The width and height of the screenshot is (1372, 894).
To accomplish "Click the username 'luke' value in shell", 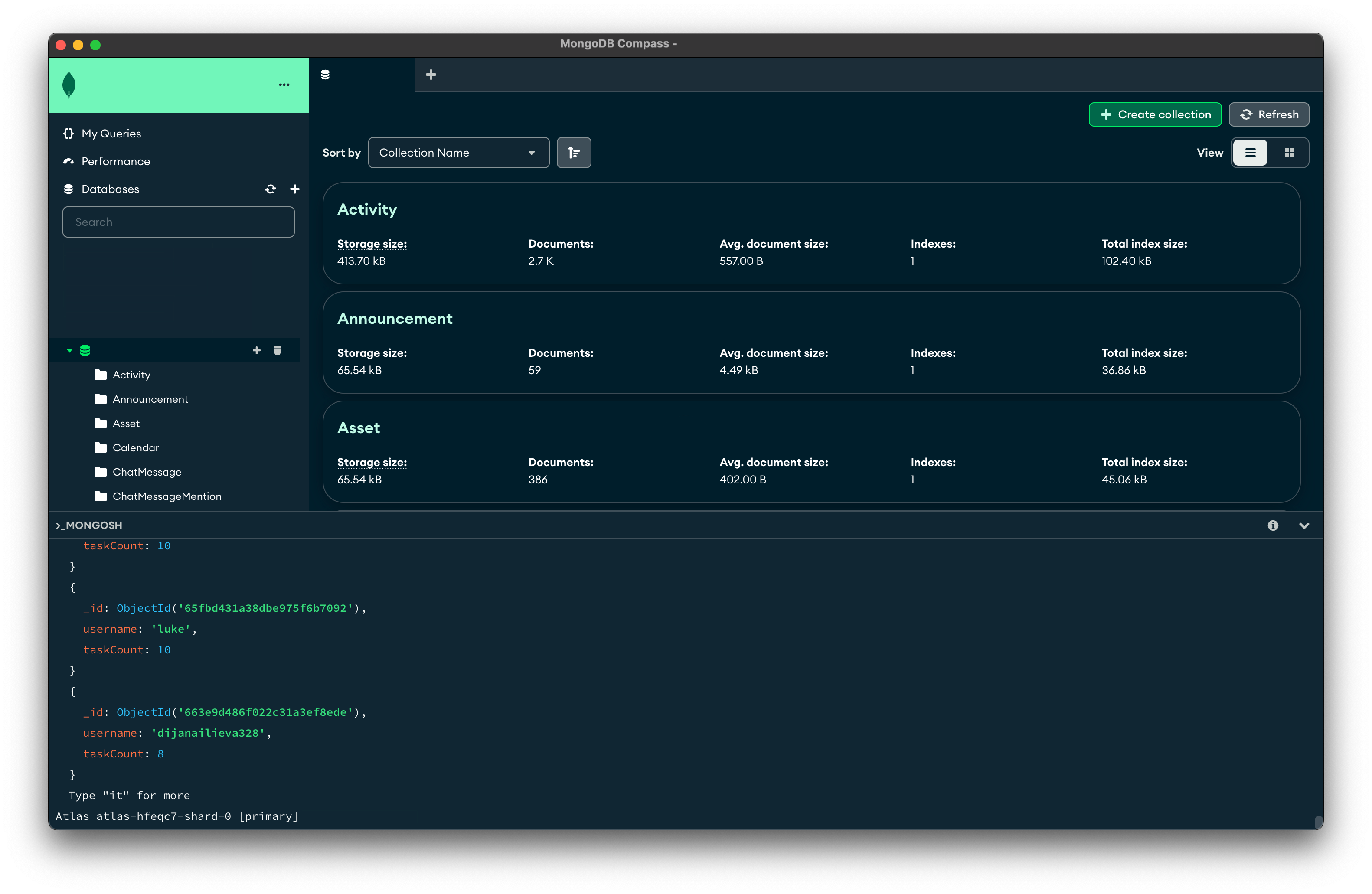I will coord(171,629).
